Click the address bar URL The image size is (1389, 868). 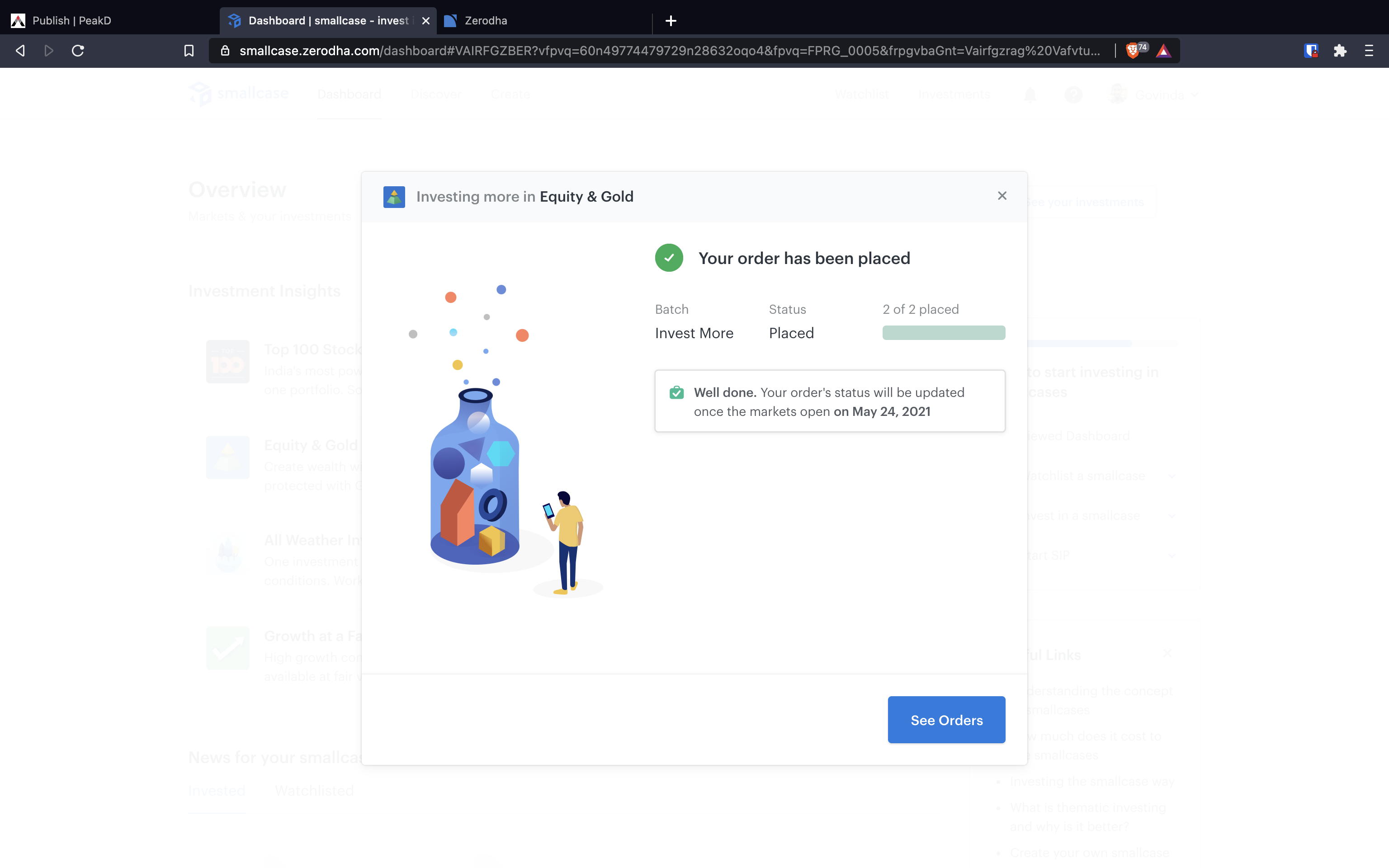(x=670, y=51)
